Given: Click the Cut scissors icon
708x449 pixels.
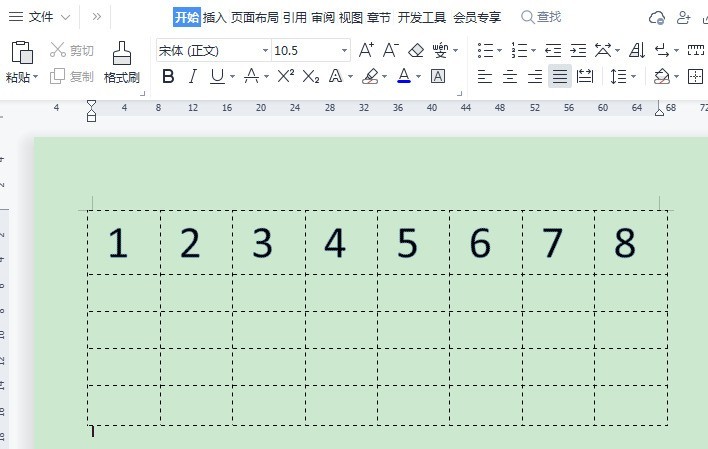Looking at the screenshot, I should [x=57, y=50].
